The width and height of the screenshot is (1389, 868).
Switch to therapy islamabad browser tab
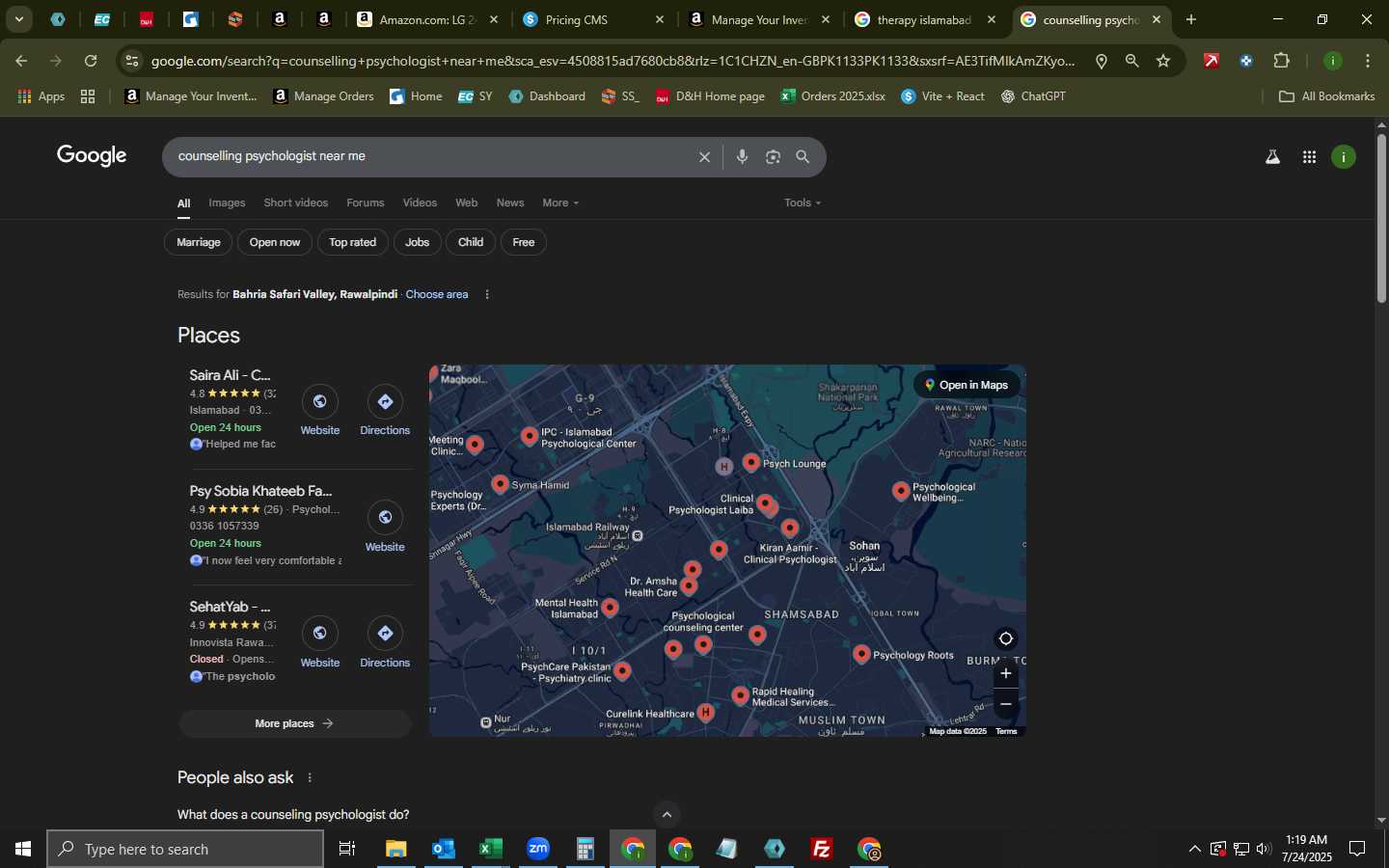click(x=924, y=19)
